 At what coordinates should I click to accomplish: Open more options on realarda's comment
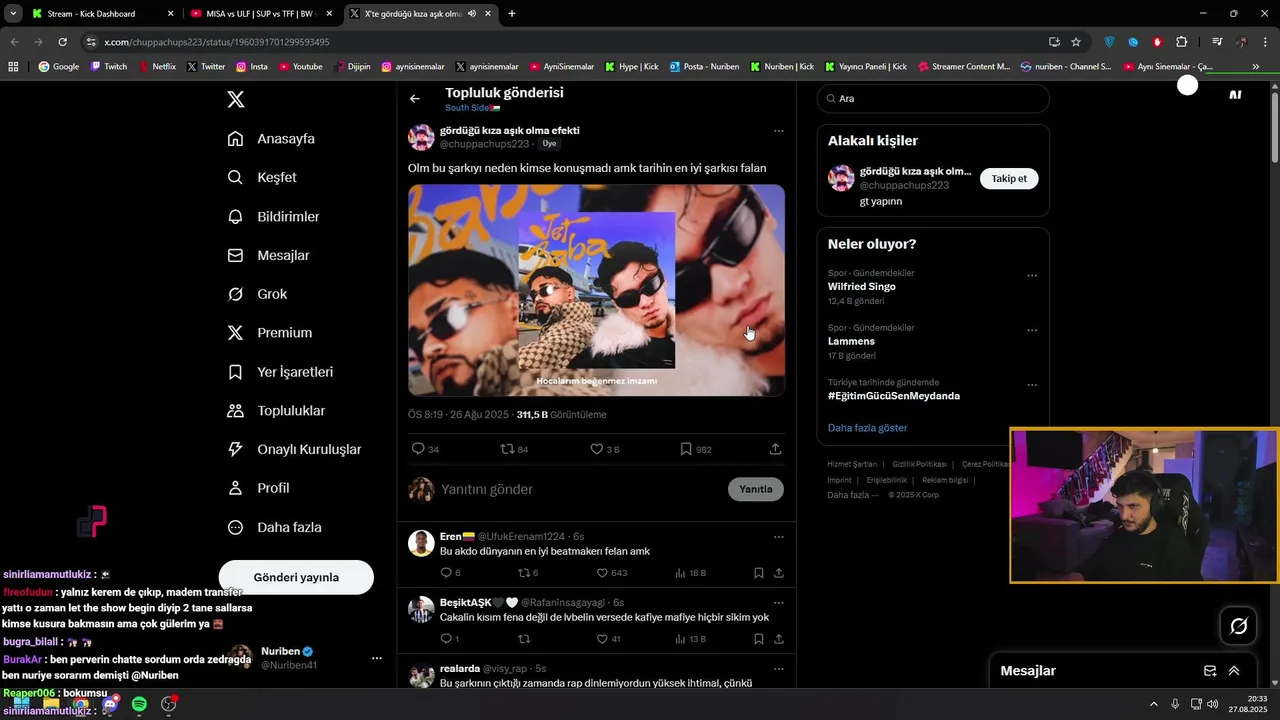778,668
